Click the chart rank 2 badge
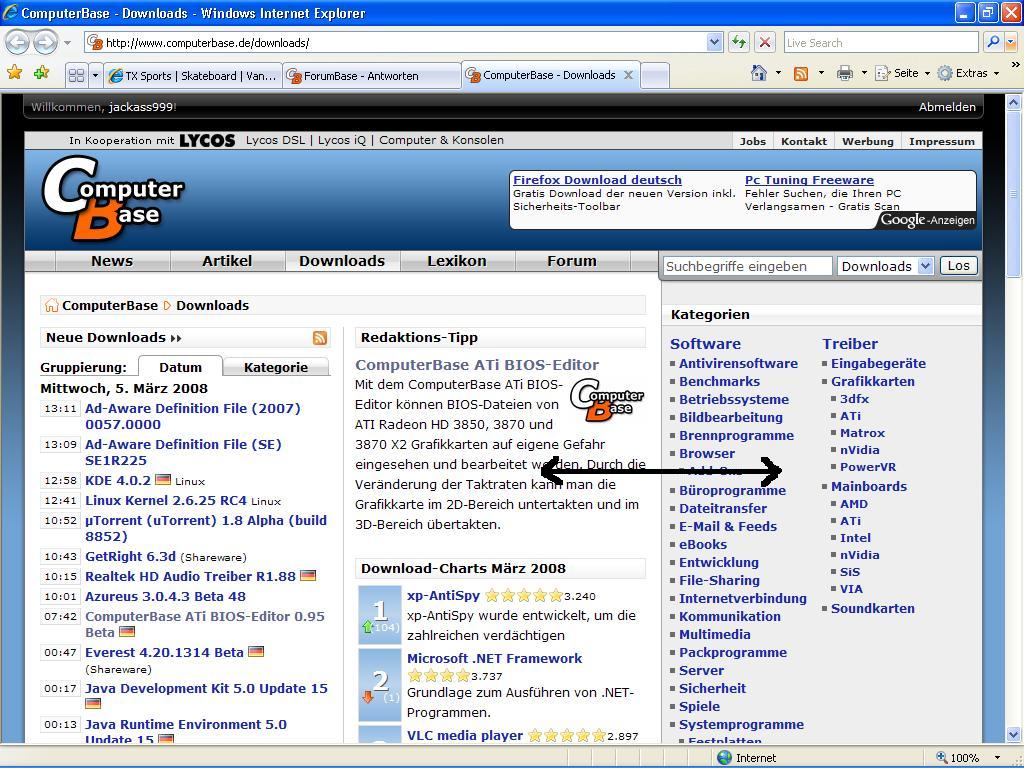This screenshot has width=1024, height=768. [x=379, y=684]
